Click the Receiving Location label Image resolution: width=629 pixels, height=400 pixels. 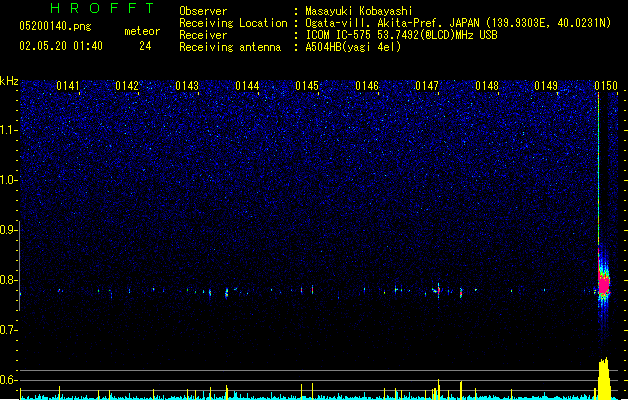click(233, 23)
